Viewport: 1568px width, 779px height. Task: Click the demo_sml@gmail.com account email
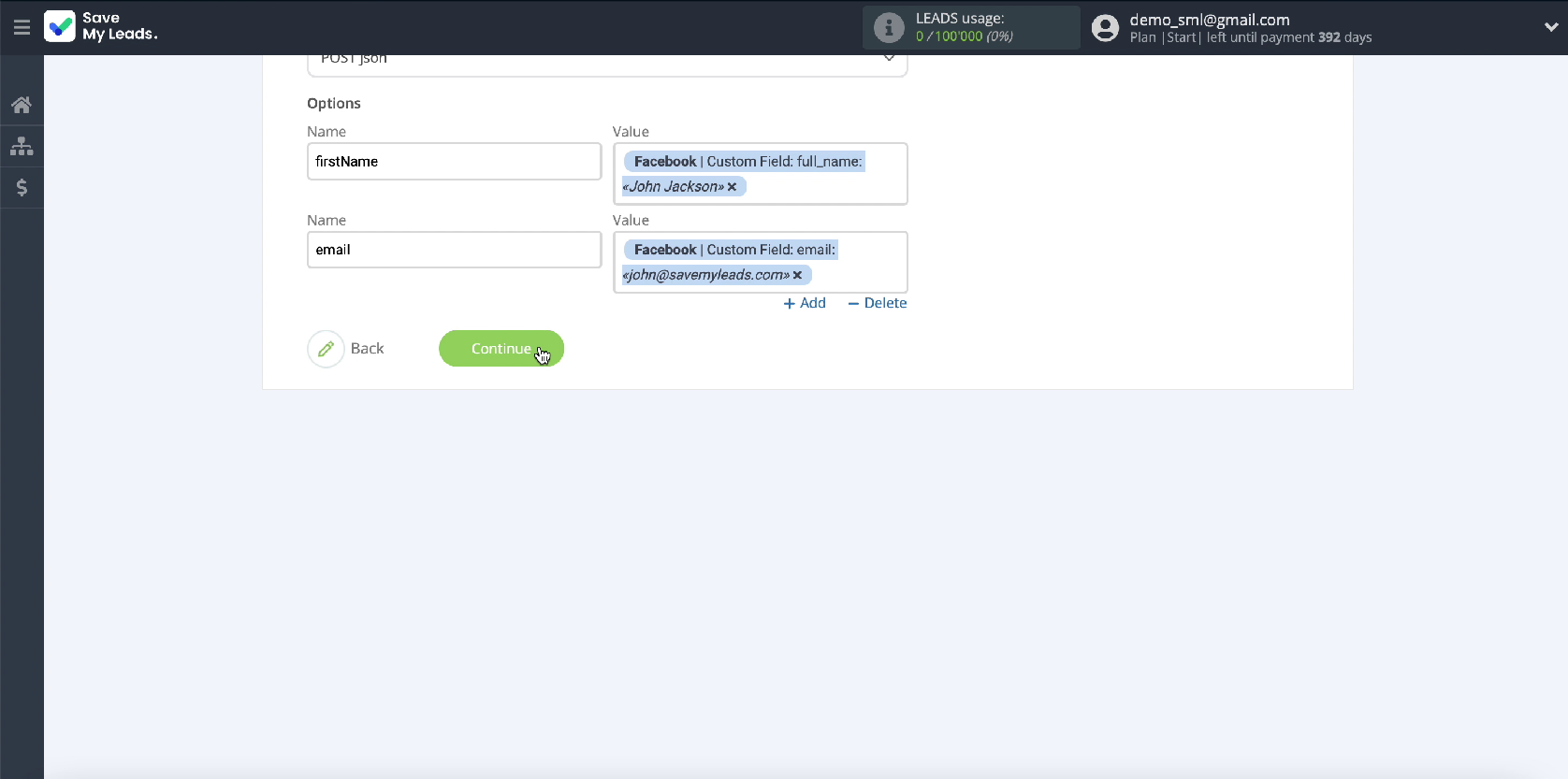(x=1210, y=20)
